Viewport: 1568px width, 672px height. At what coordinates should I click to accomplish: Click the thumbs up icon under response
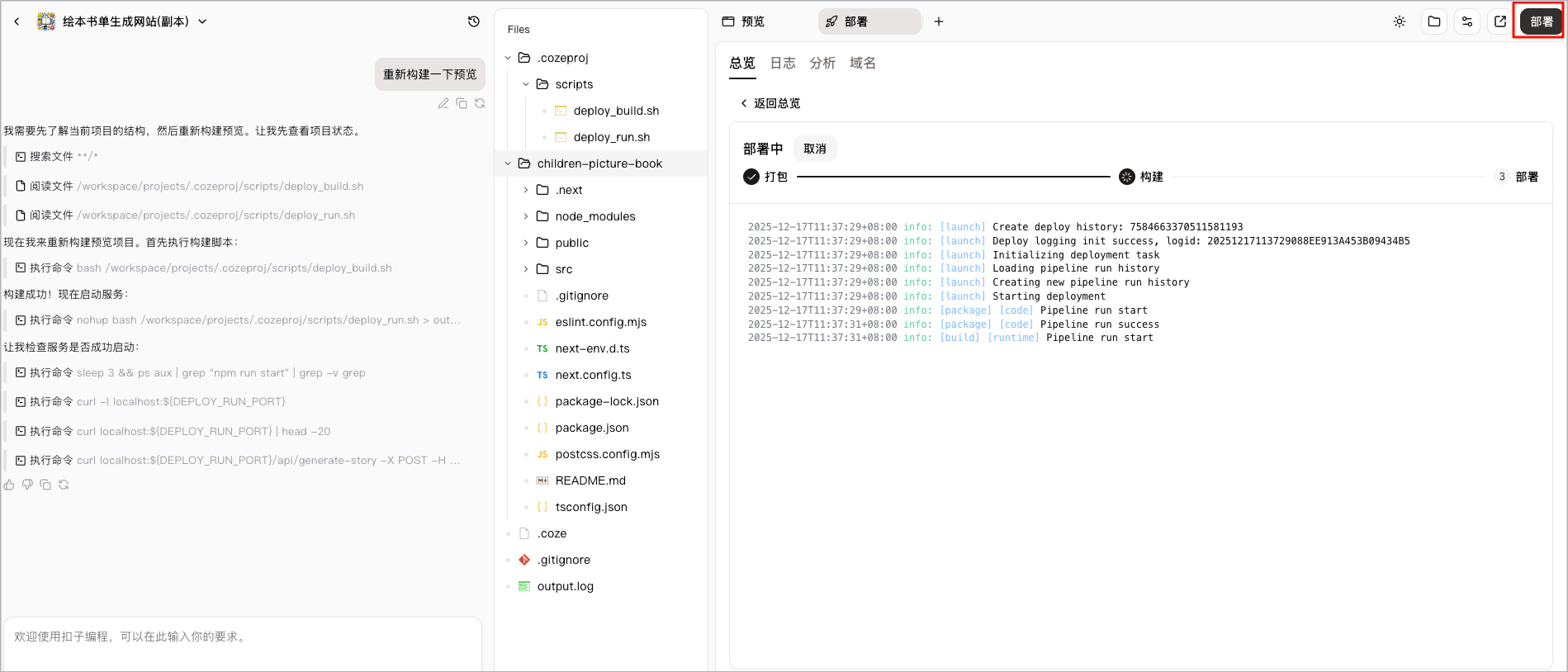coord(9,485)
